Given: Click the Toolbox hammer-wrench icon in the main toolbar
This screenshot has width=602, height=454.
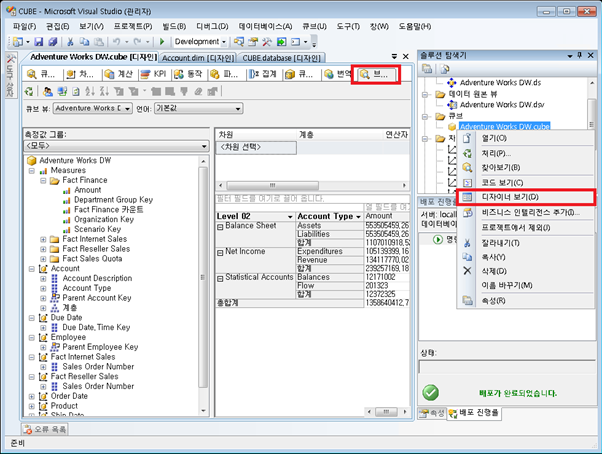Looking at the screenshot, I should click(x=267, y=41).
